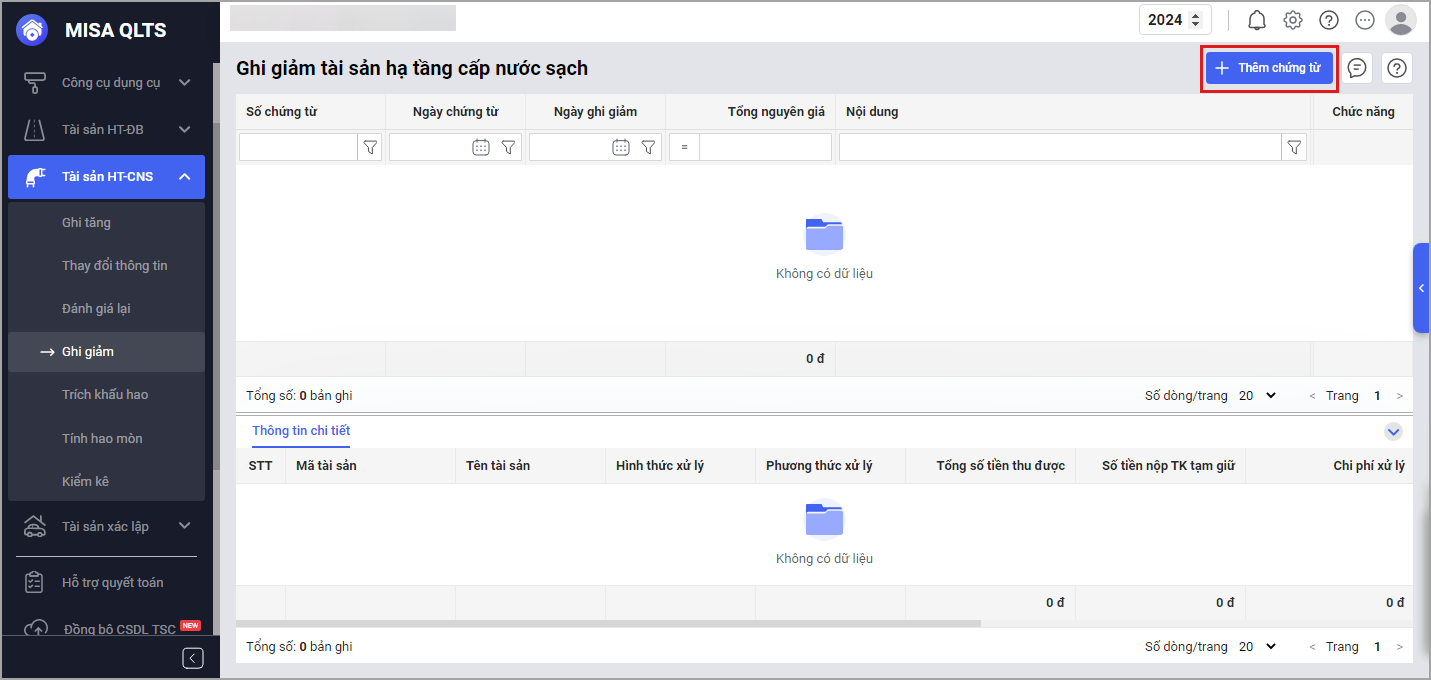Click the feedback chat bubble icon
The image size is (1431, 680).
coord(1357,68)
